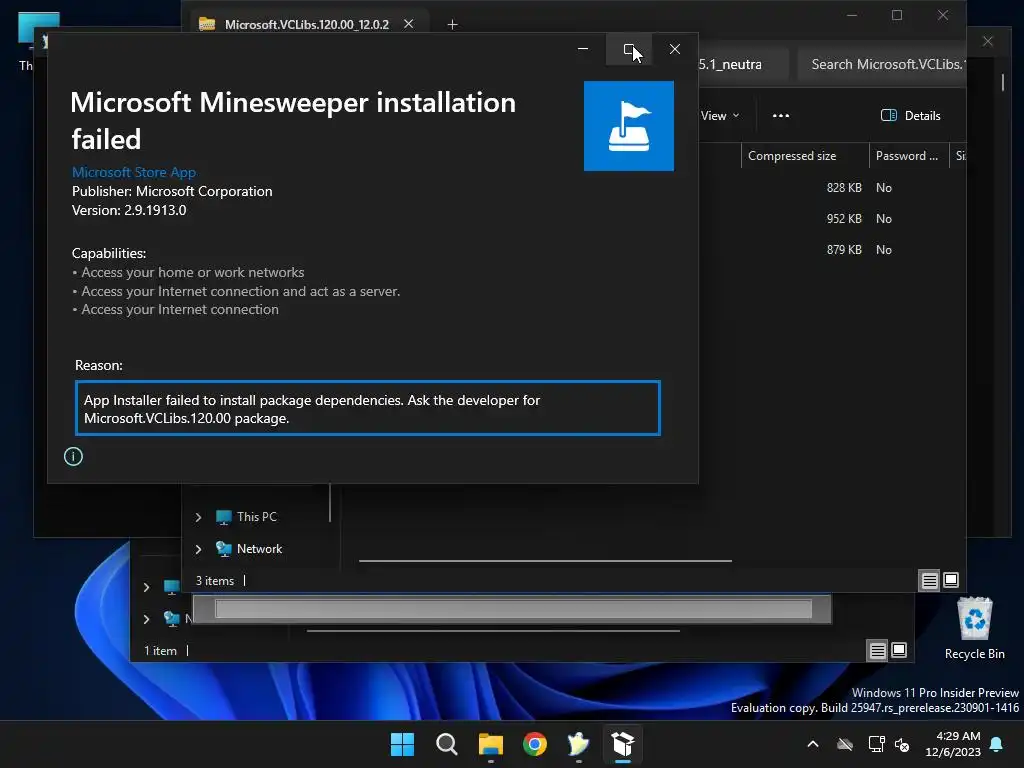Open the See more ellipsis menu

[781, 116]
